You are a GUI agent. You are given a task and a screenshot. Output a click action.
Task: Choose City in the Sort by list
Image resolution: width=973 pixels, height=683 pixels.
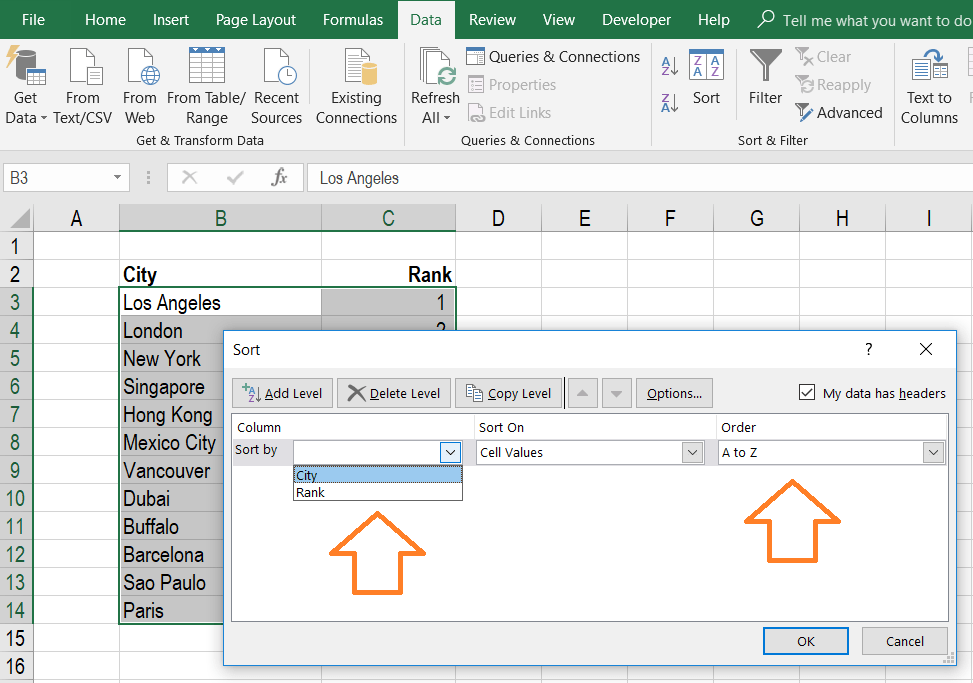click(x=377, y=475)
